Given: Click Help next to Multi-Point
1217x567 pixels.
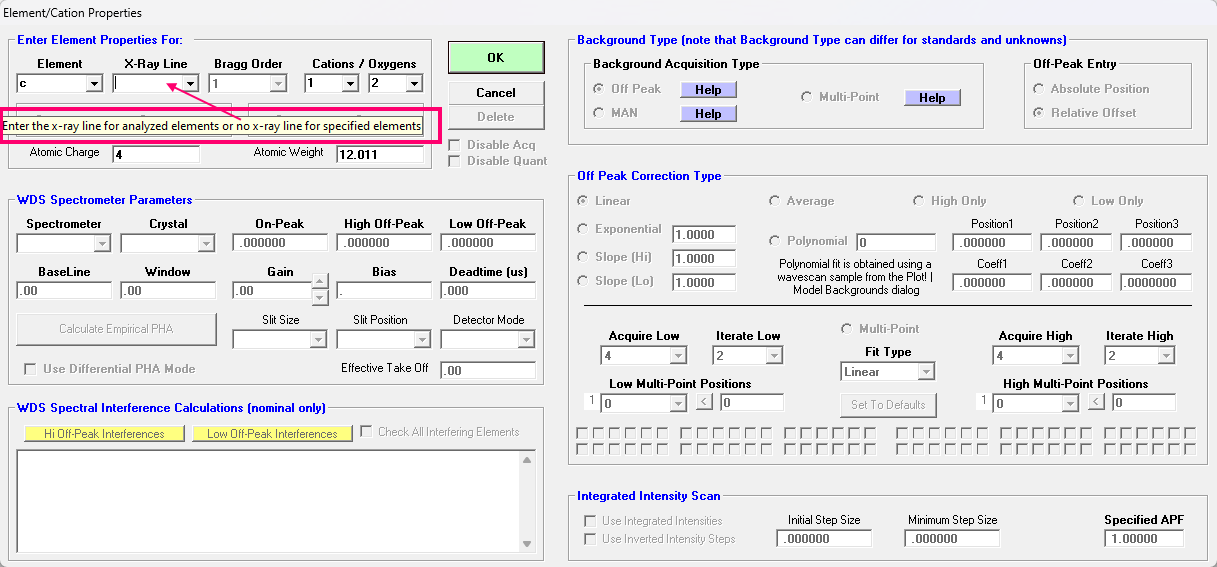Looking at the screenshot, I should 932,97.
